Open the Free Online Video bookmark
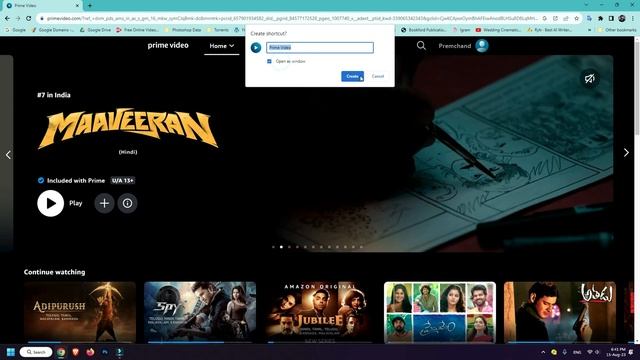 click(138, 30)
